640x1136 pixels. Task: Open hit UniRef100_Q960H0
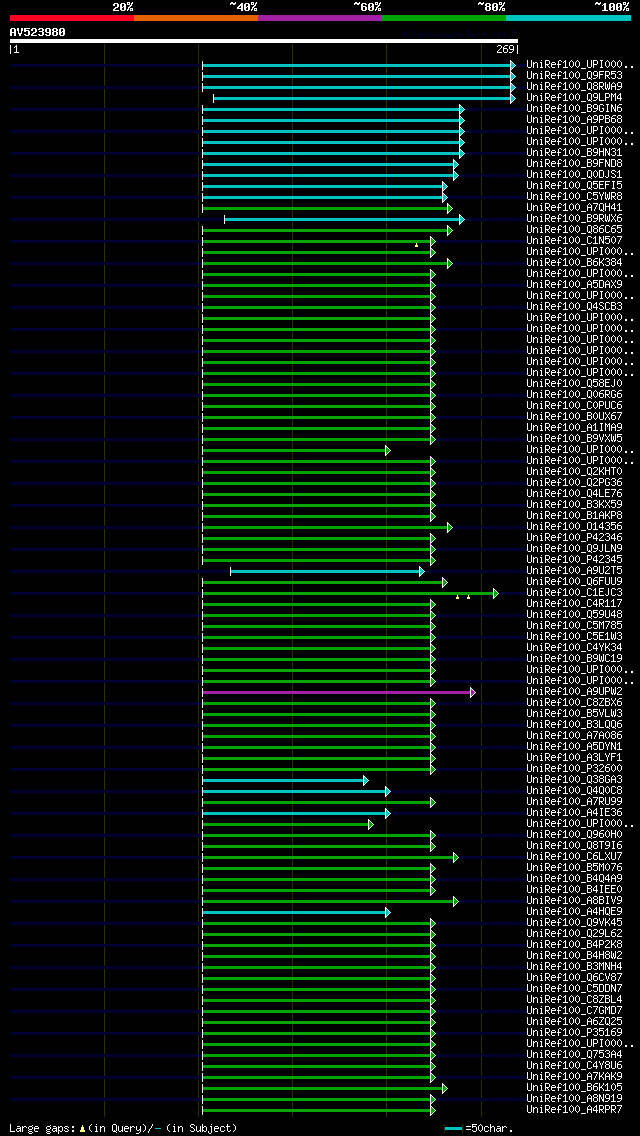click(x=574, y=835)
